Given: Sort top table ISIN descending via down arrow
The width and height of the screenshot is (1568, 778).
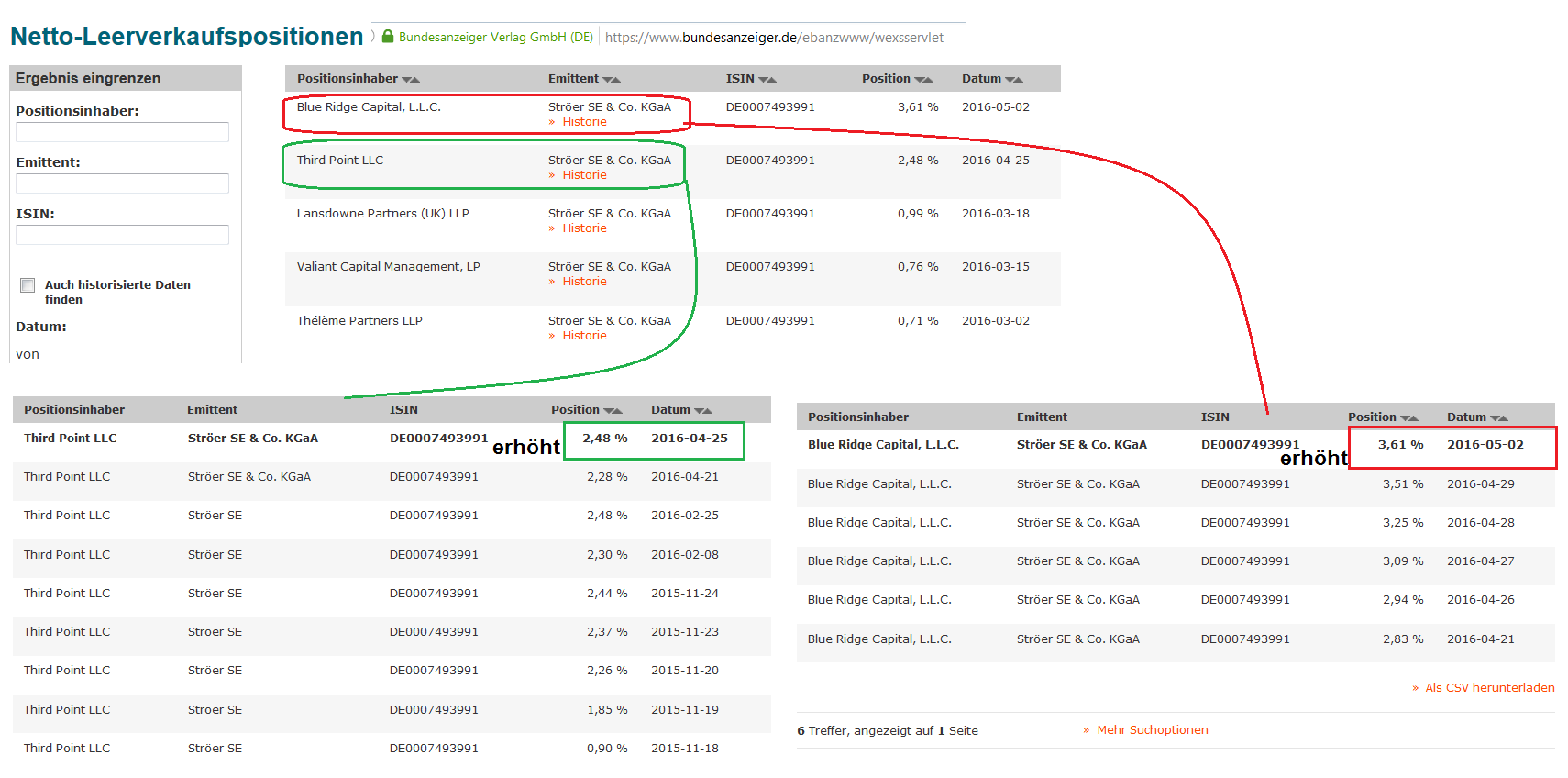Looking at the screenshot, I should tap(763, 80).
